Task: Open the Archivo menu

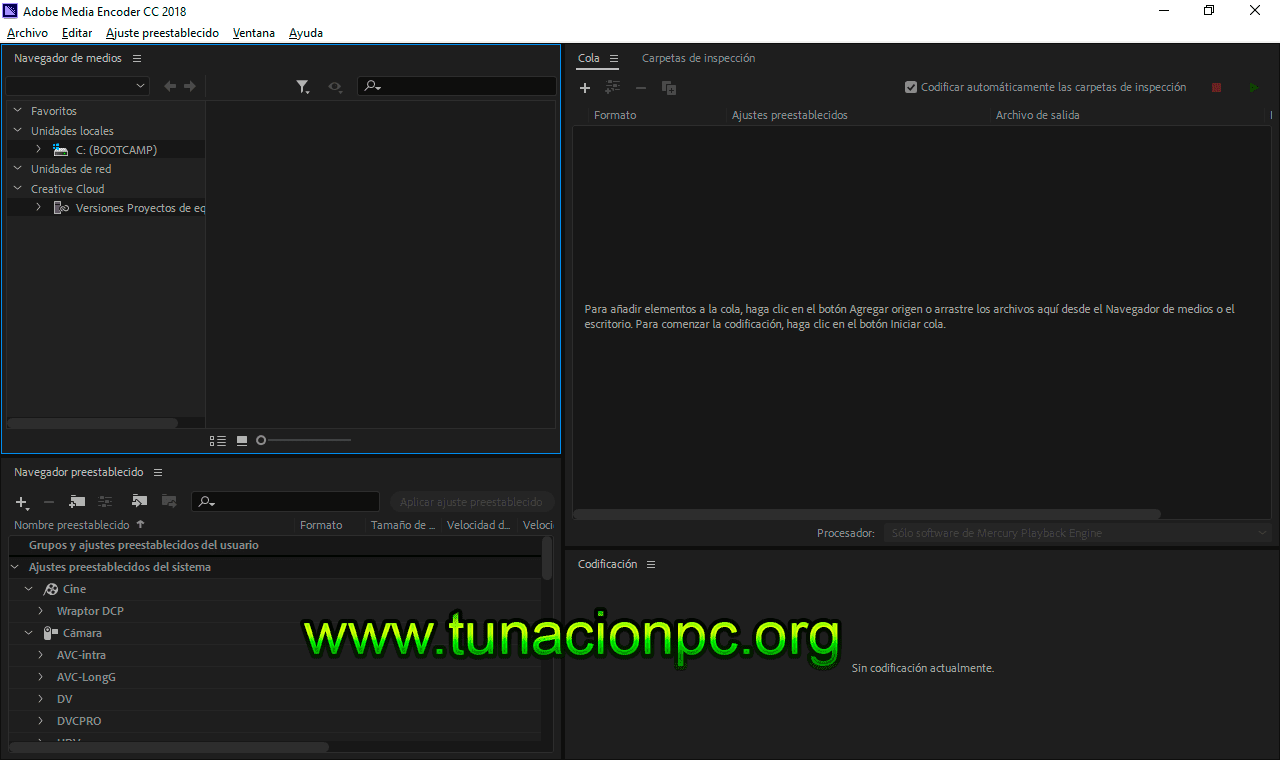Action: 27,33
